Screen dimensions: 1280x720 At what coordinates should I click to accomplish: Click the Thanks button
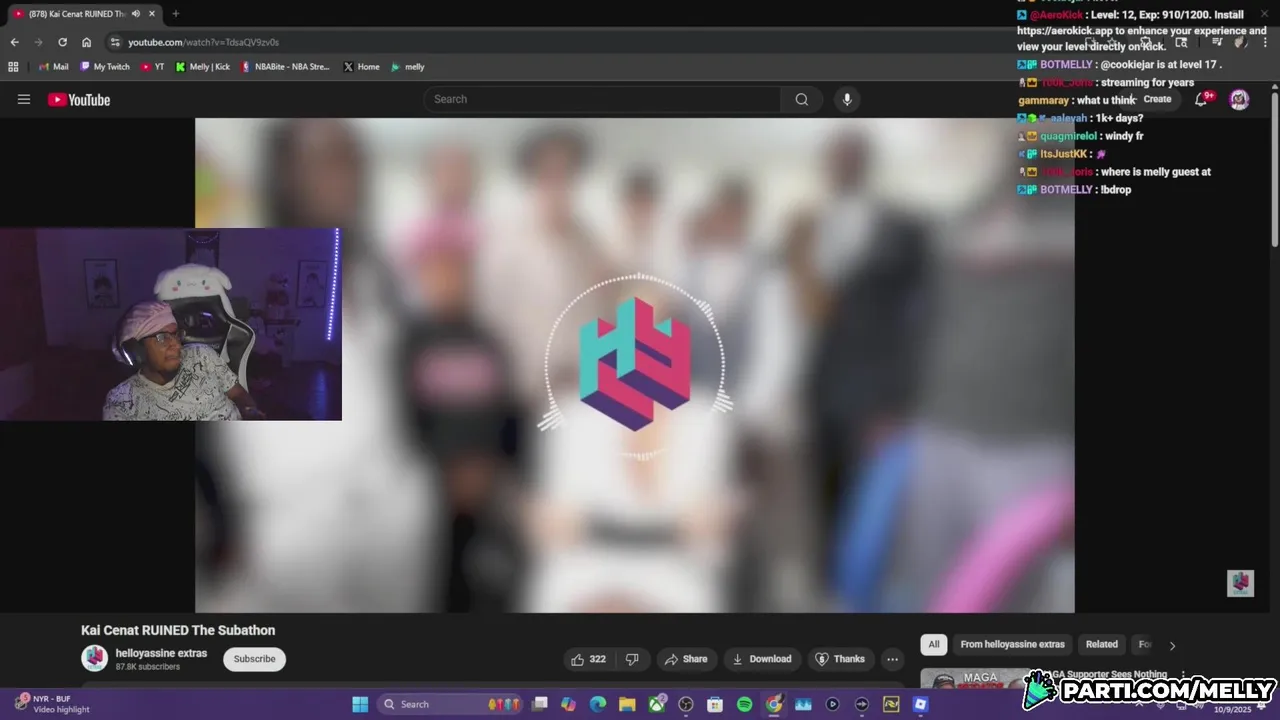coord(840,659)
